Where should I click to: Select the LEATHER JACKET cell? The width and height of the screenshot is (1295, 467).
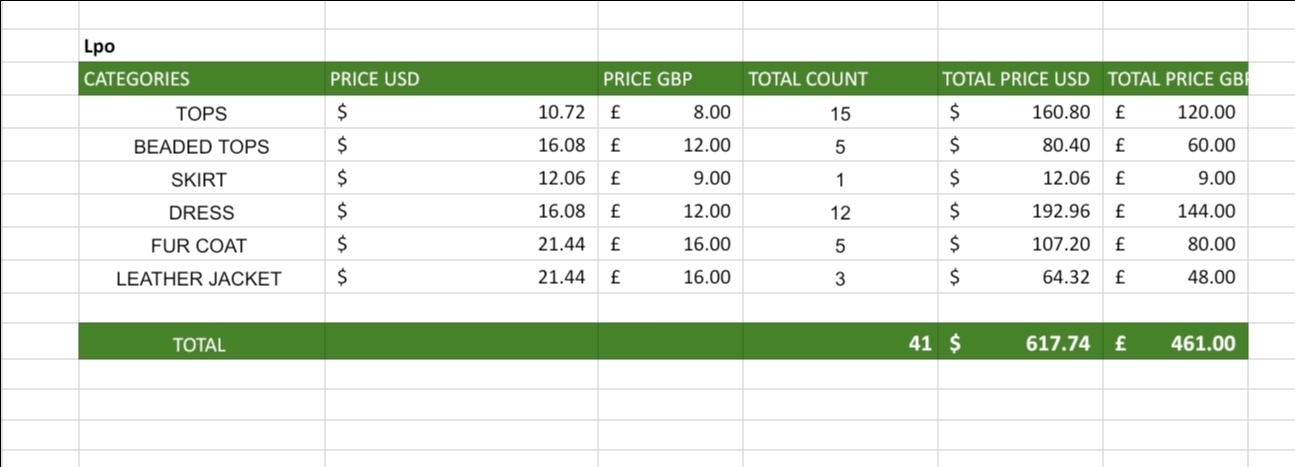click(x=201, y=278)
